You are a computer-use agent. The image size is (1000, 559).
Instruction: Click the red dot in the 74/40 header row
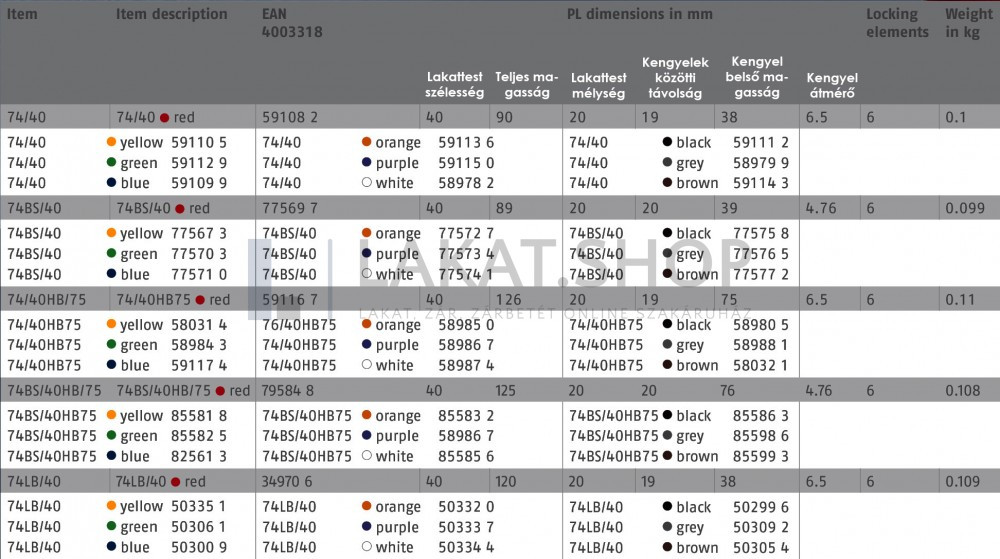(165, 118)
